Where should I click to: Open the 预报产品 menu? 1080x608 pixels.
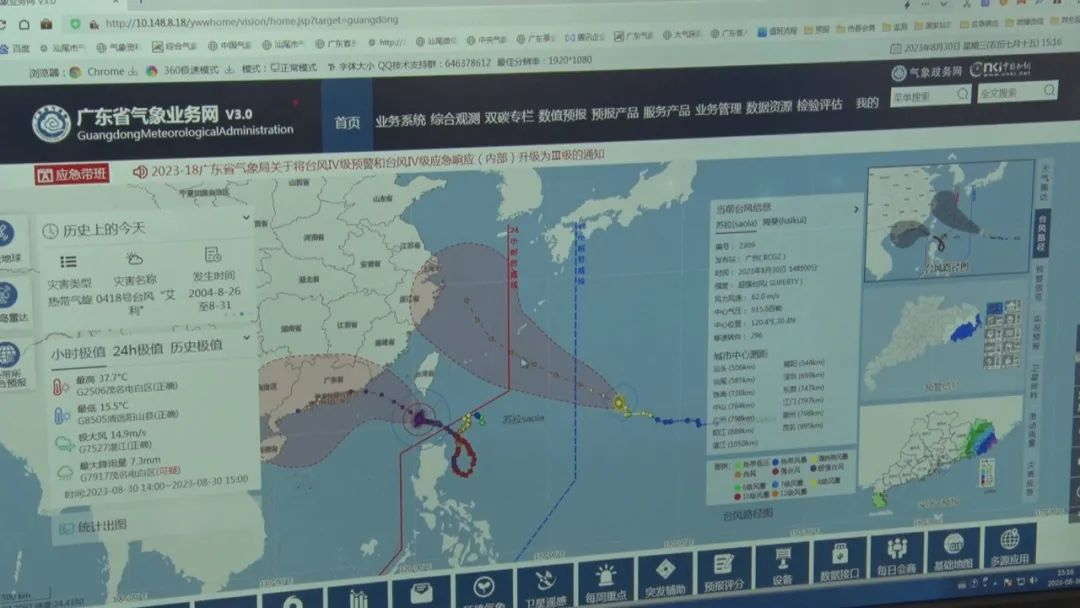coord(614,113)
